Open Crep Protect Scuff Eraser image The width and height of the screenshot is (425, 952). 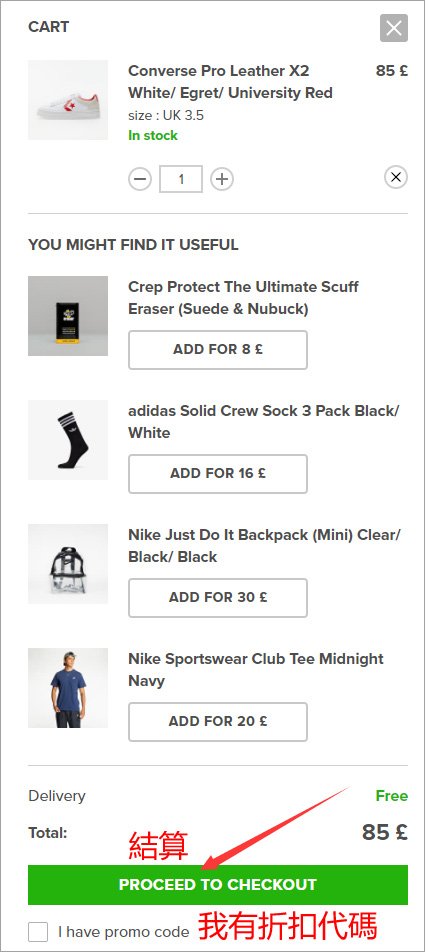pyautogui.click(x=68, y=316)
